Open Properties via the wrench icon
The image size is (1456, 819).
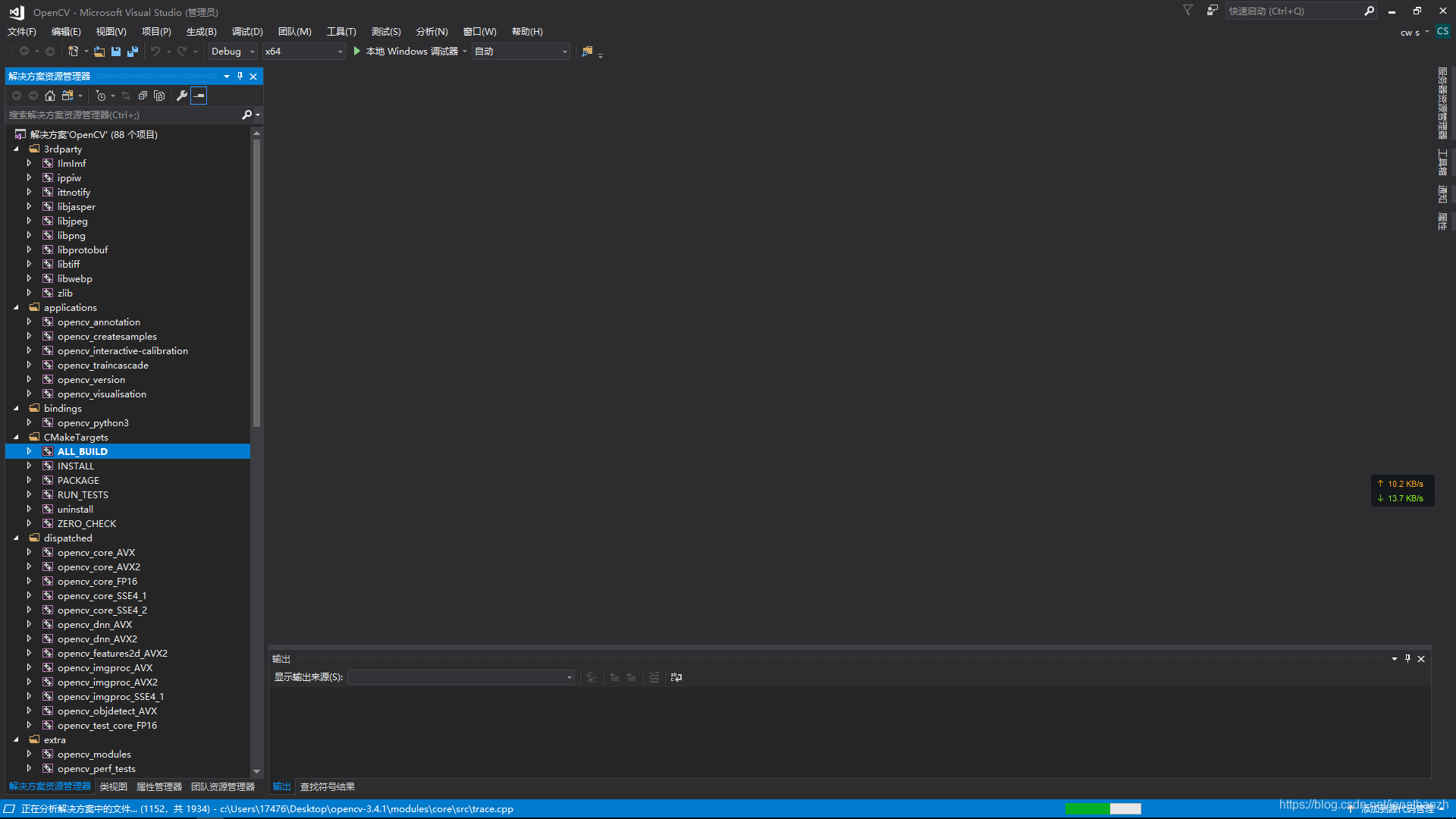point(181,96)
